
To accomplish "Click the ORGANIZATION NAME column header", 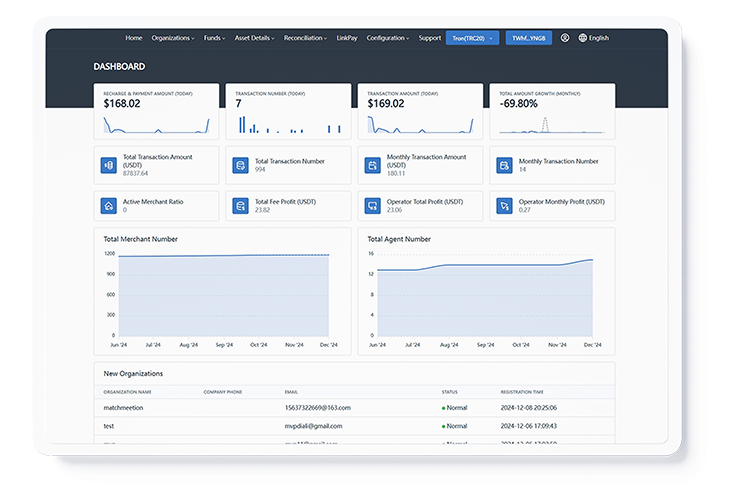I will tap(127, 392).
